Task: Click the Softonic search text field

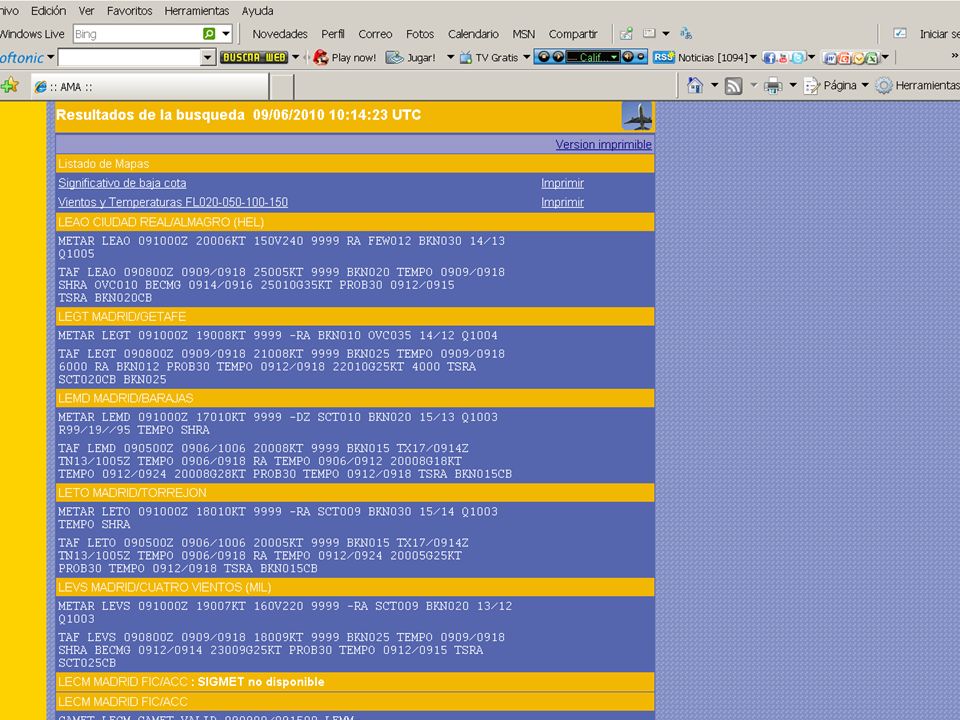Action: pyautogui.click(x=130, y=58)
